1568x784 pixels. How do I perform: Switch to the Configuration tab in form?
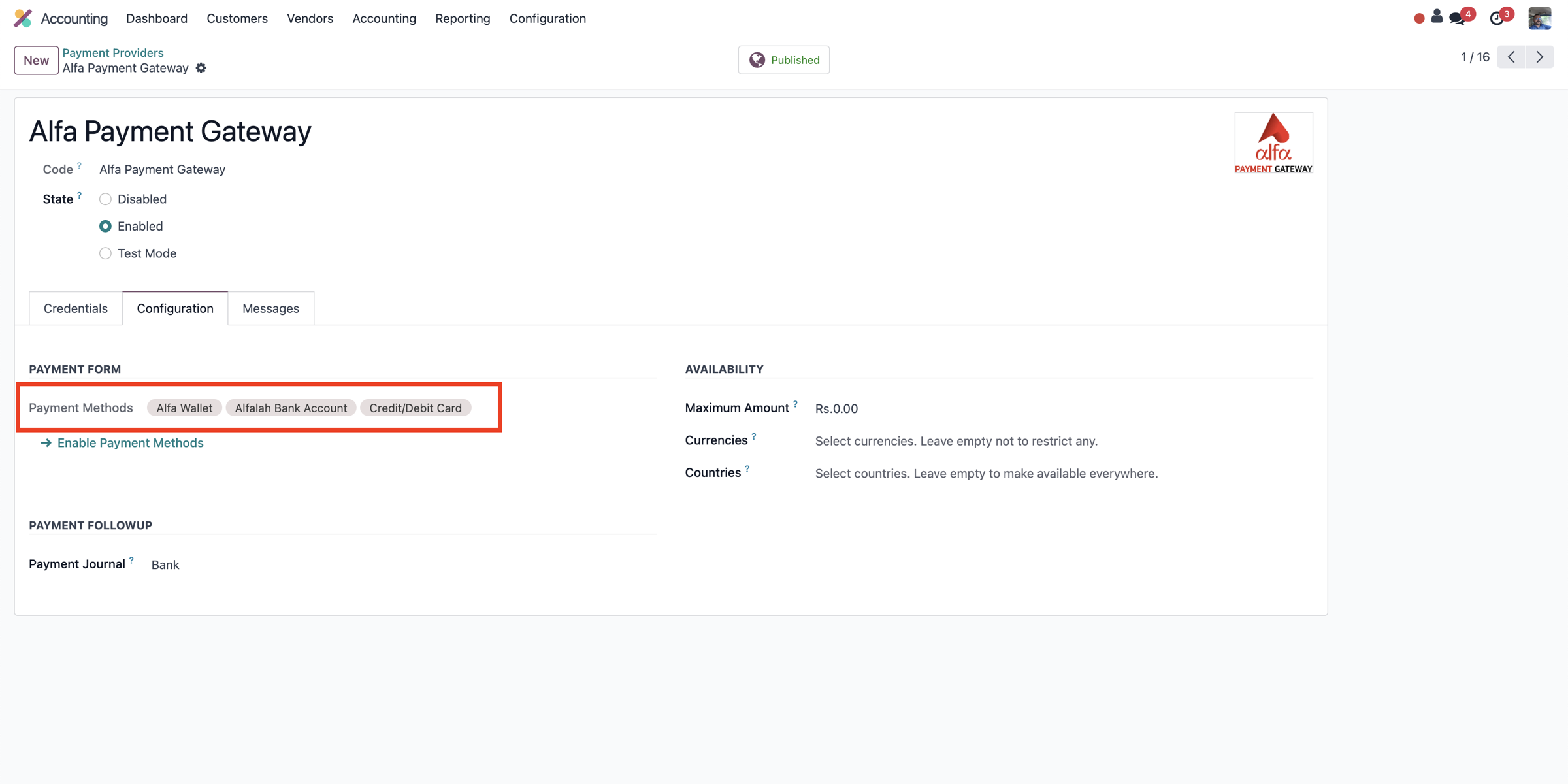(175, 308)
